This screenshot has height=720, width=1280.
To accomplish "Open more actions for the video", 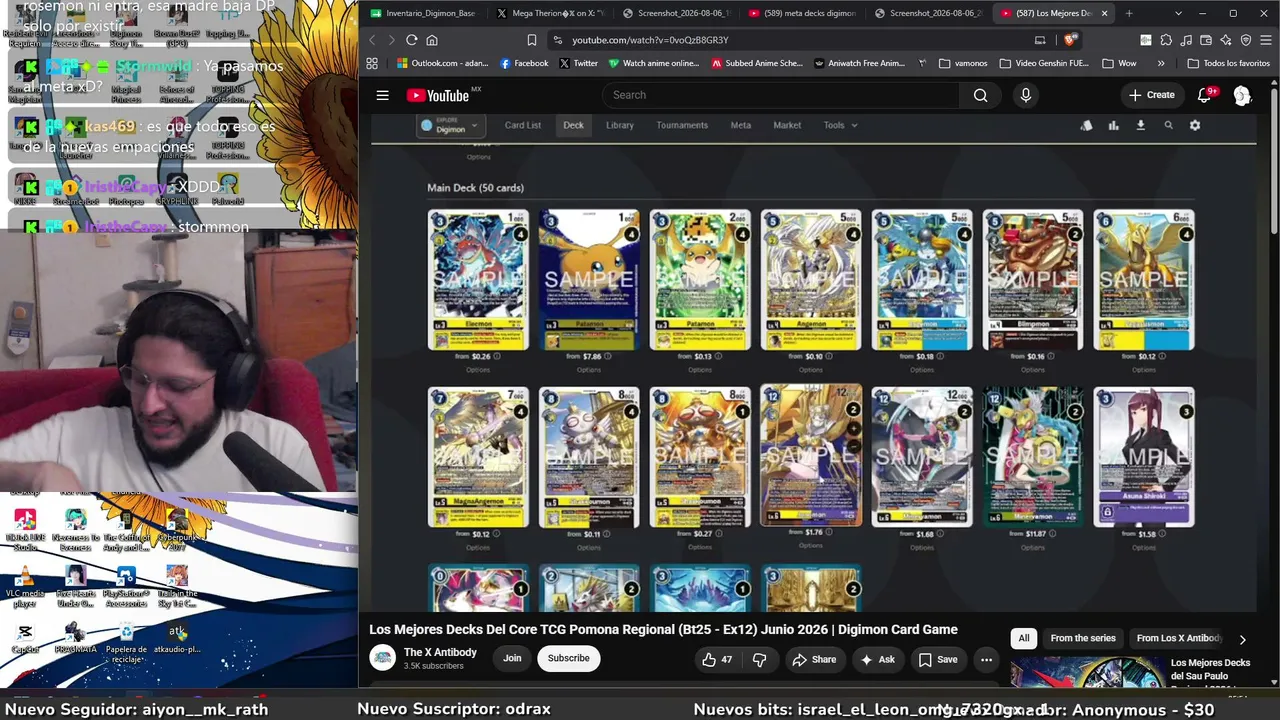I will coord(986,659).
